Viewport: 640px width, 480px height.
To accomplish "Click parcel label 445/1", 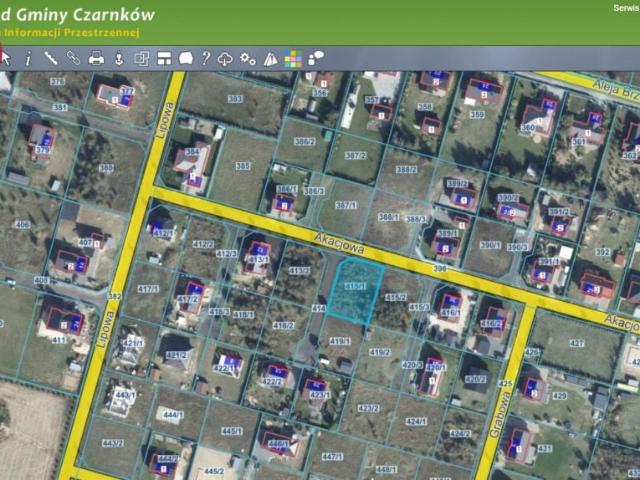I will (x=231, y=431).
